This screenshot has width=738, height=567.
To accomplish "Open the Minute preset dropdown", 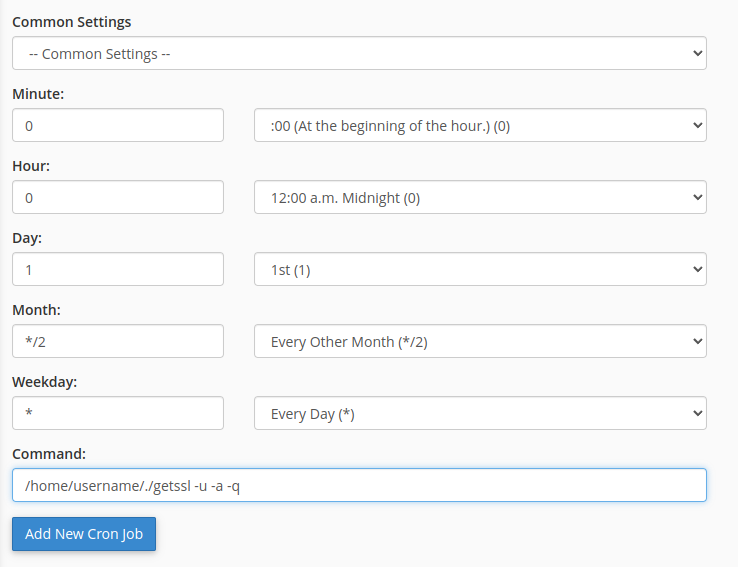I will pyautogui.click(x=480, y=125).
